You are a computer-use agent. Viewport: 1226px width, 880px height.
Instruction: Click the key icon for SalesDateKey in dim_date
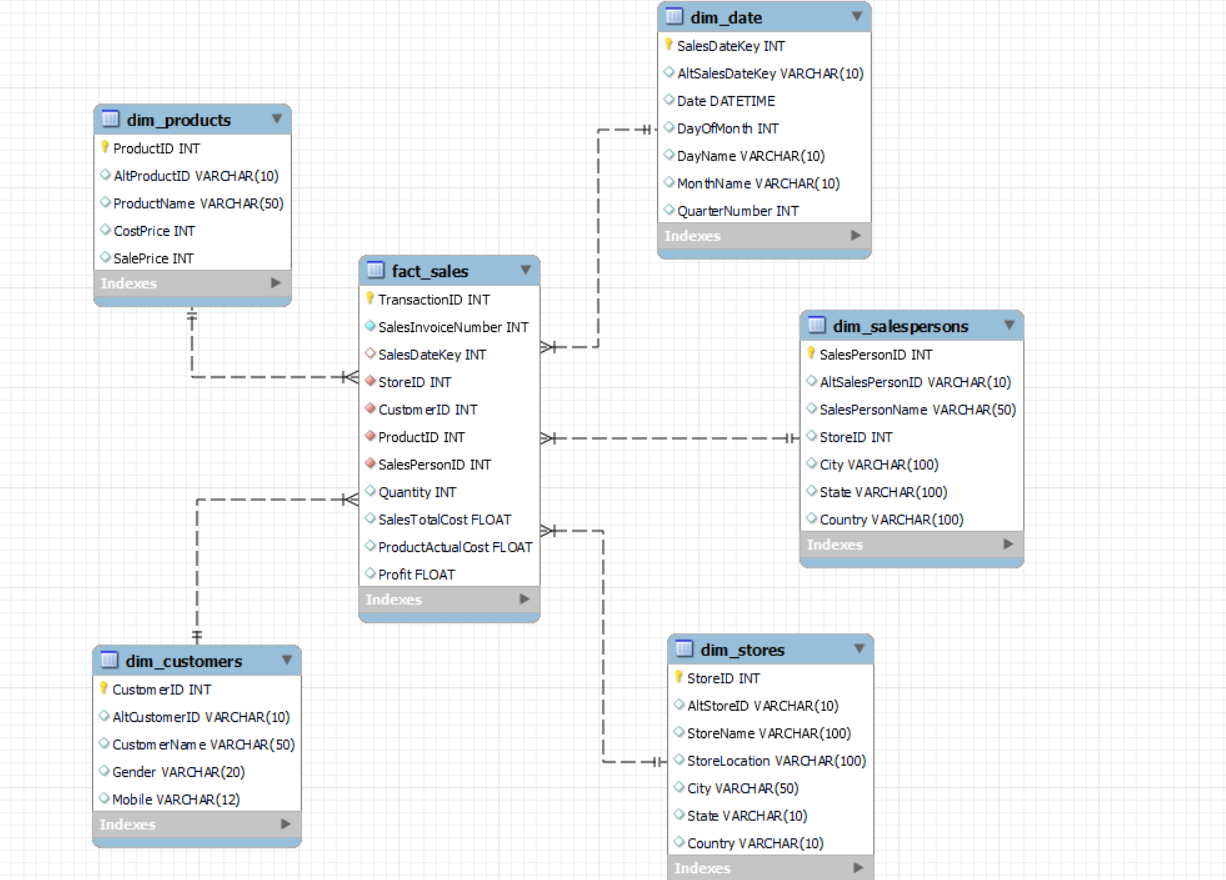click(x=669, y=46)
